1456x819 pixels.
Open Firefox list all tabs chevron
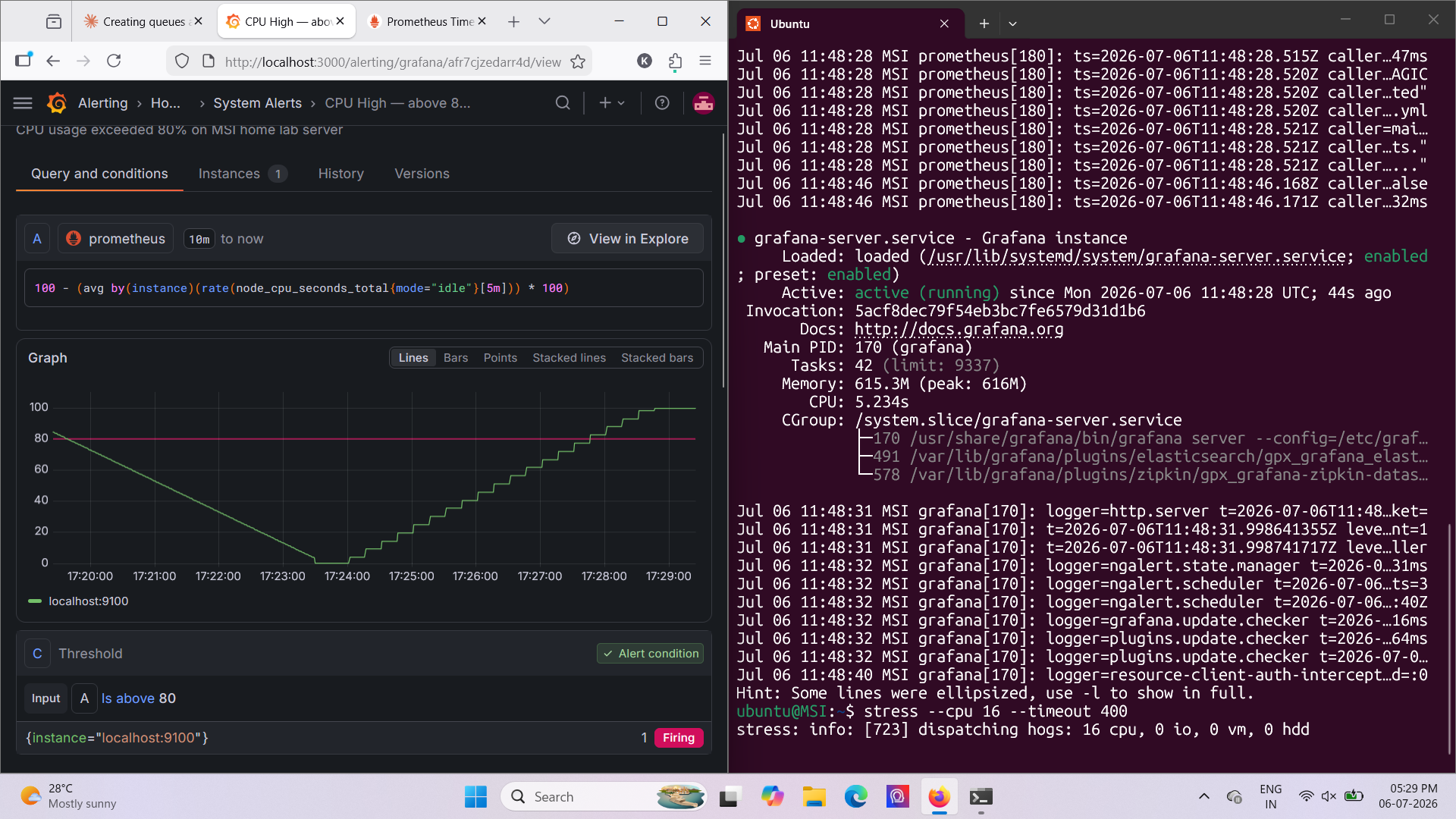pos(544,21)
